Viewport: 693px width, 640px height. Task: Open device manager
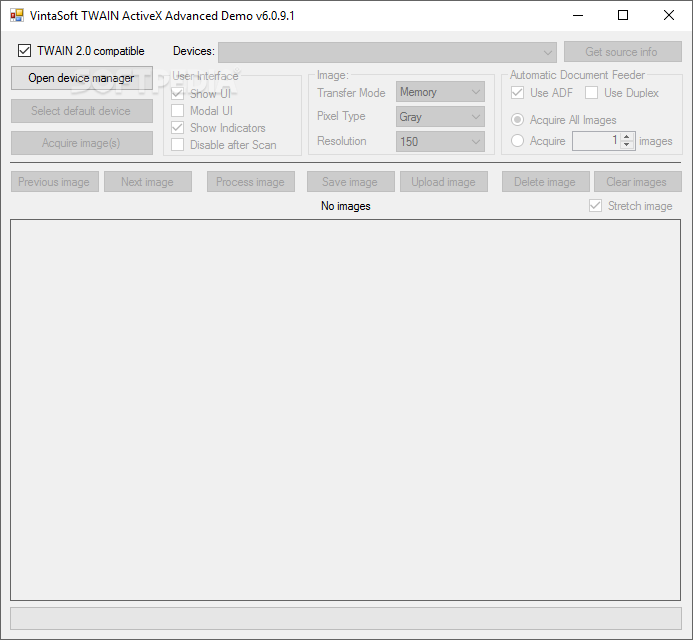click(x=82, y=78)
